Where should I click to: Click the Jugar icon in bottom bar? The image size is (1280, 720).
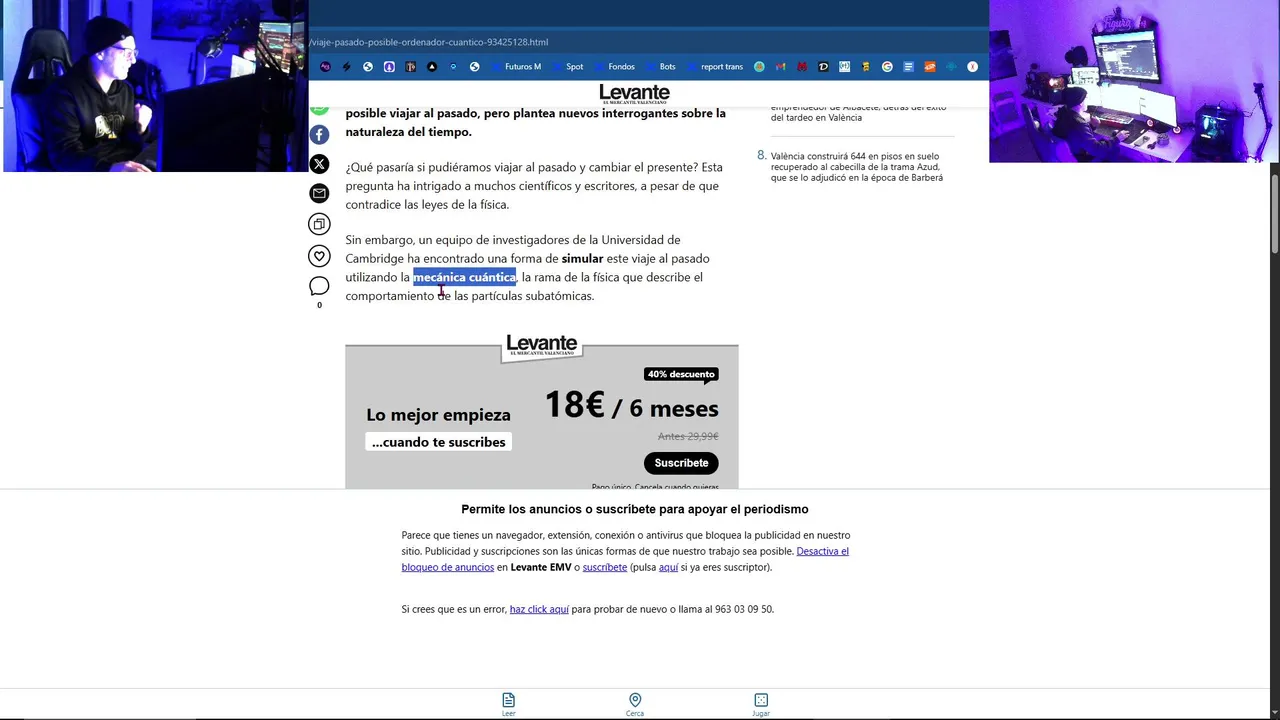[x=761, y=703]
